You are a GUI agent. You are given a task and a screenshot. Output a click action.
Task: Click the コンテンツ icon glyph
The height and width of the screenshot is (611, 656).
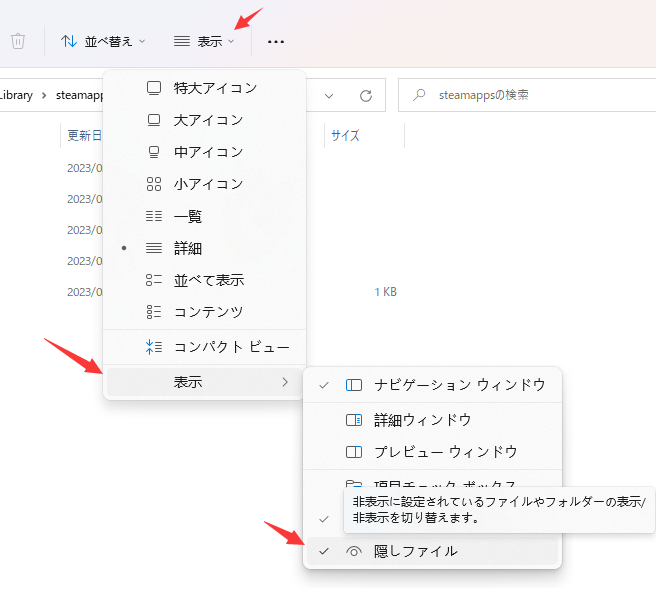tap(154, 312)
